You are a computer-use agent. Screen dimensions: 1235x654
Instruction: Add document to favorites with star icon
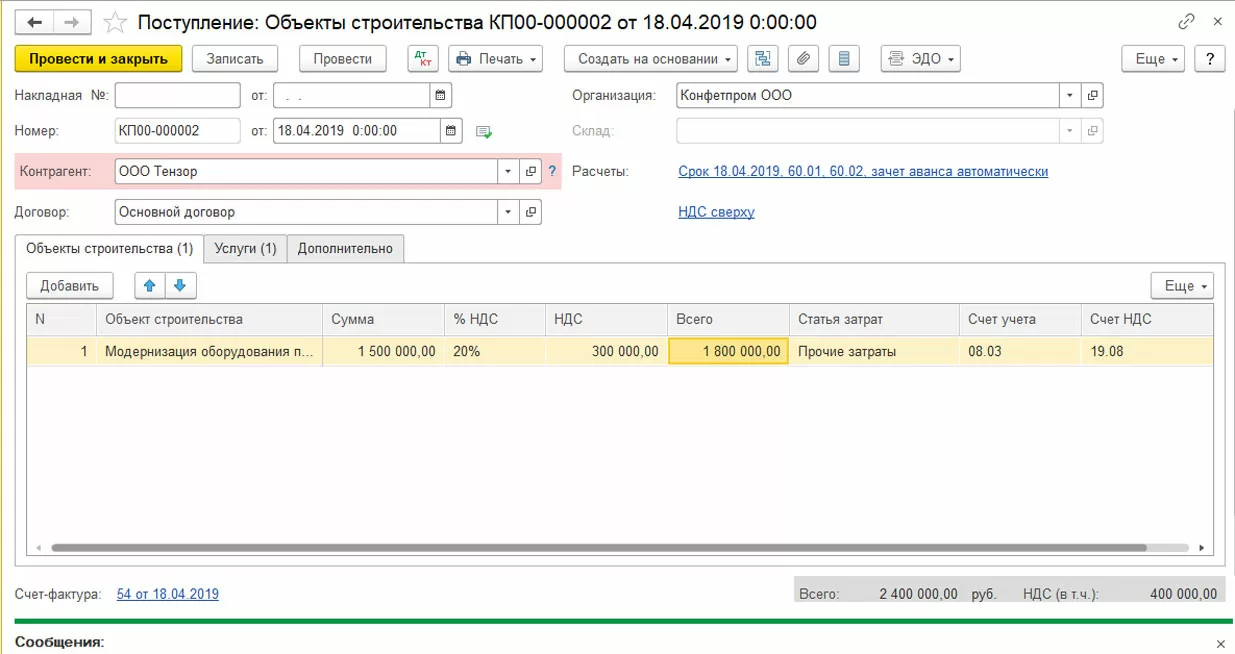[x=116, y=22]
